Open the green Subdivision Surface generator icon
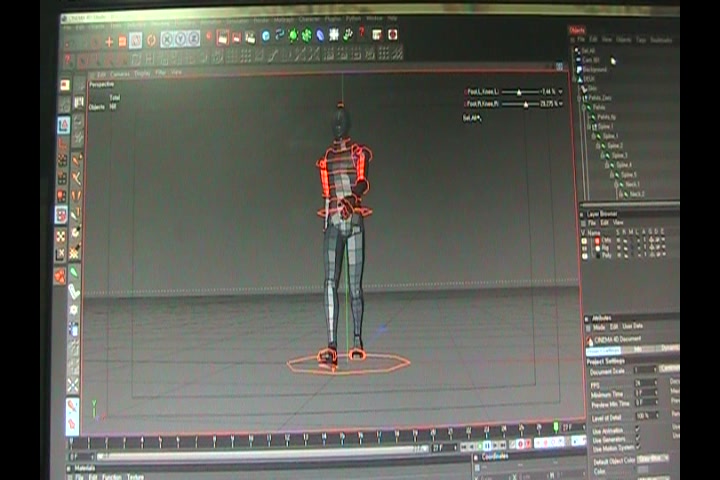The image size is (720, 480). 293,35
